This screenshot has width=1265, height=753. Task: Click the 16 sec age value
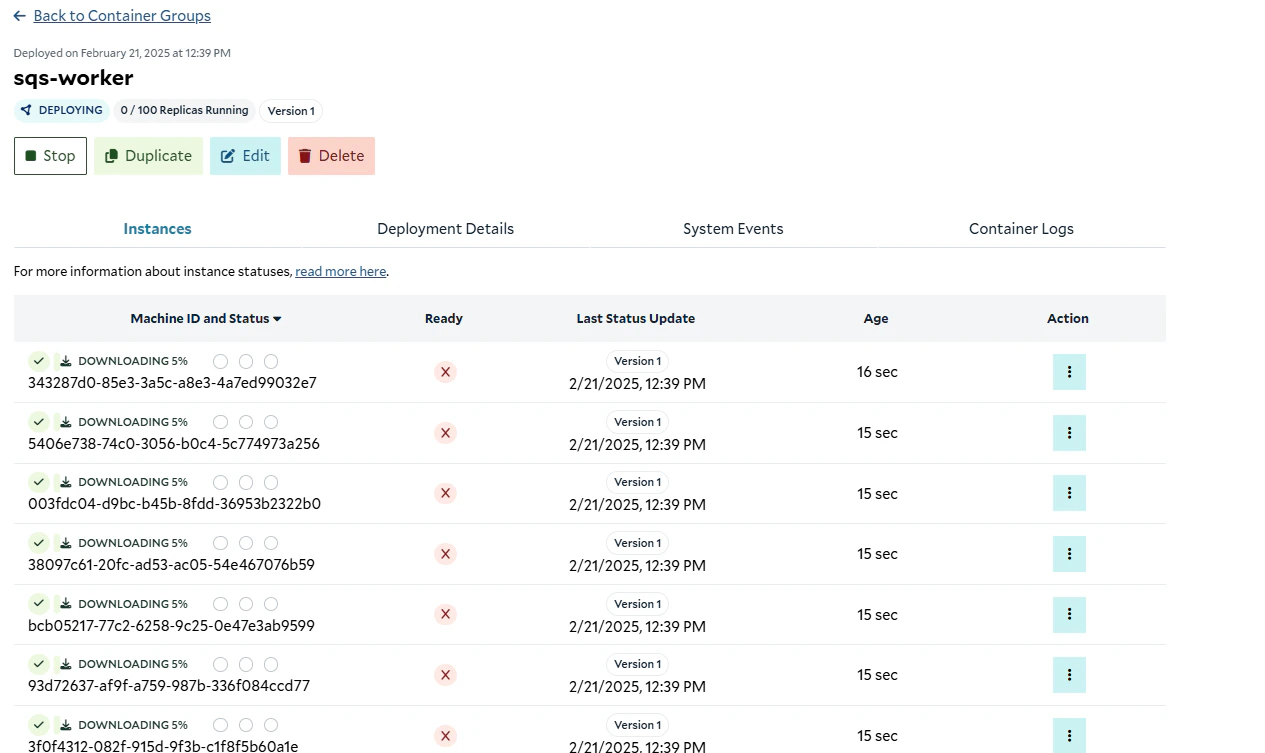[x=877, y=372]
